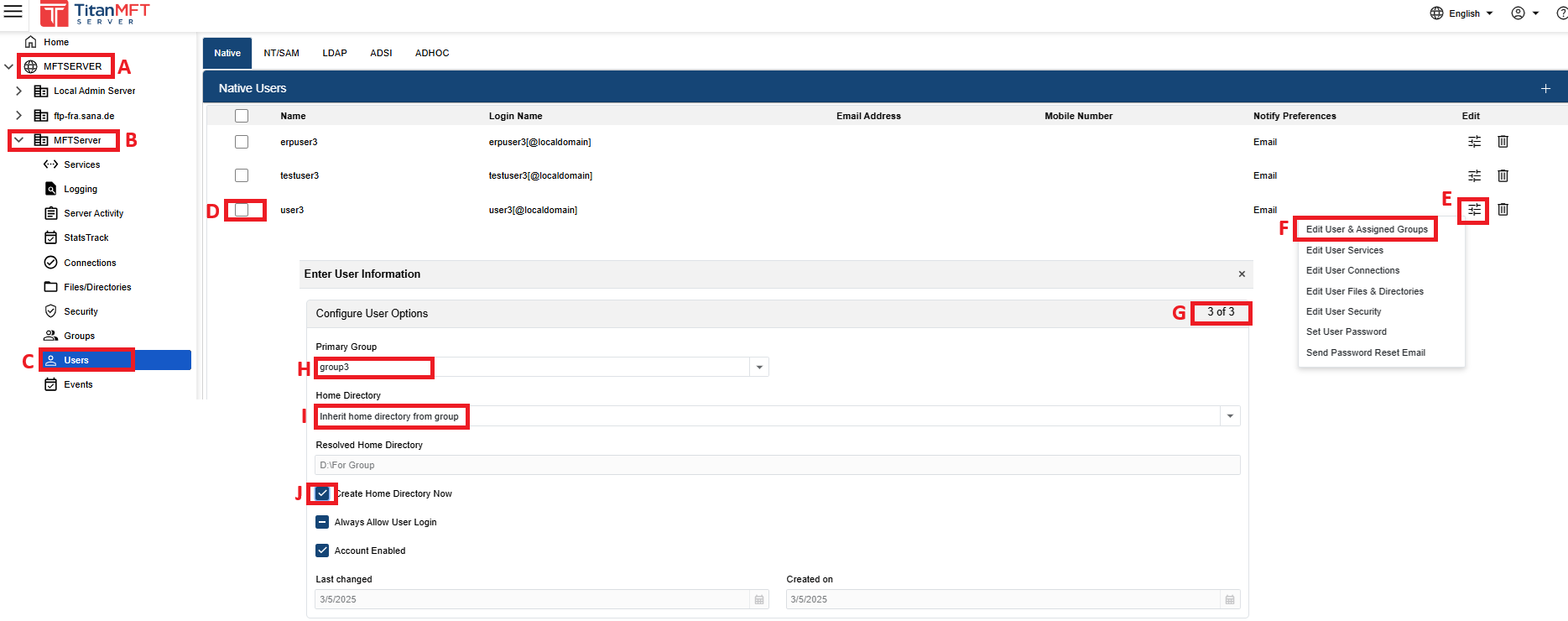Switch to the LDAP tab

coord(334,53)
